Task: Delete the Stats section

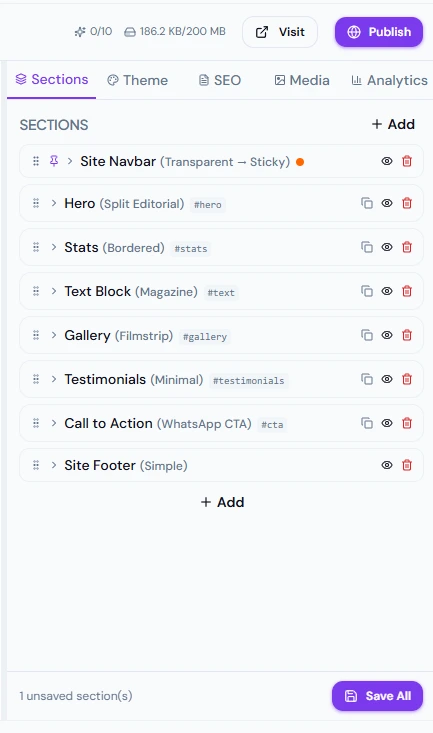Action: point(407,247)
